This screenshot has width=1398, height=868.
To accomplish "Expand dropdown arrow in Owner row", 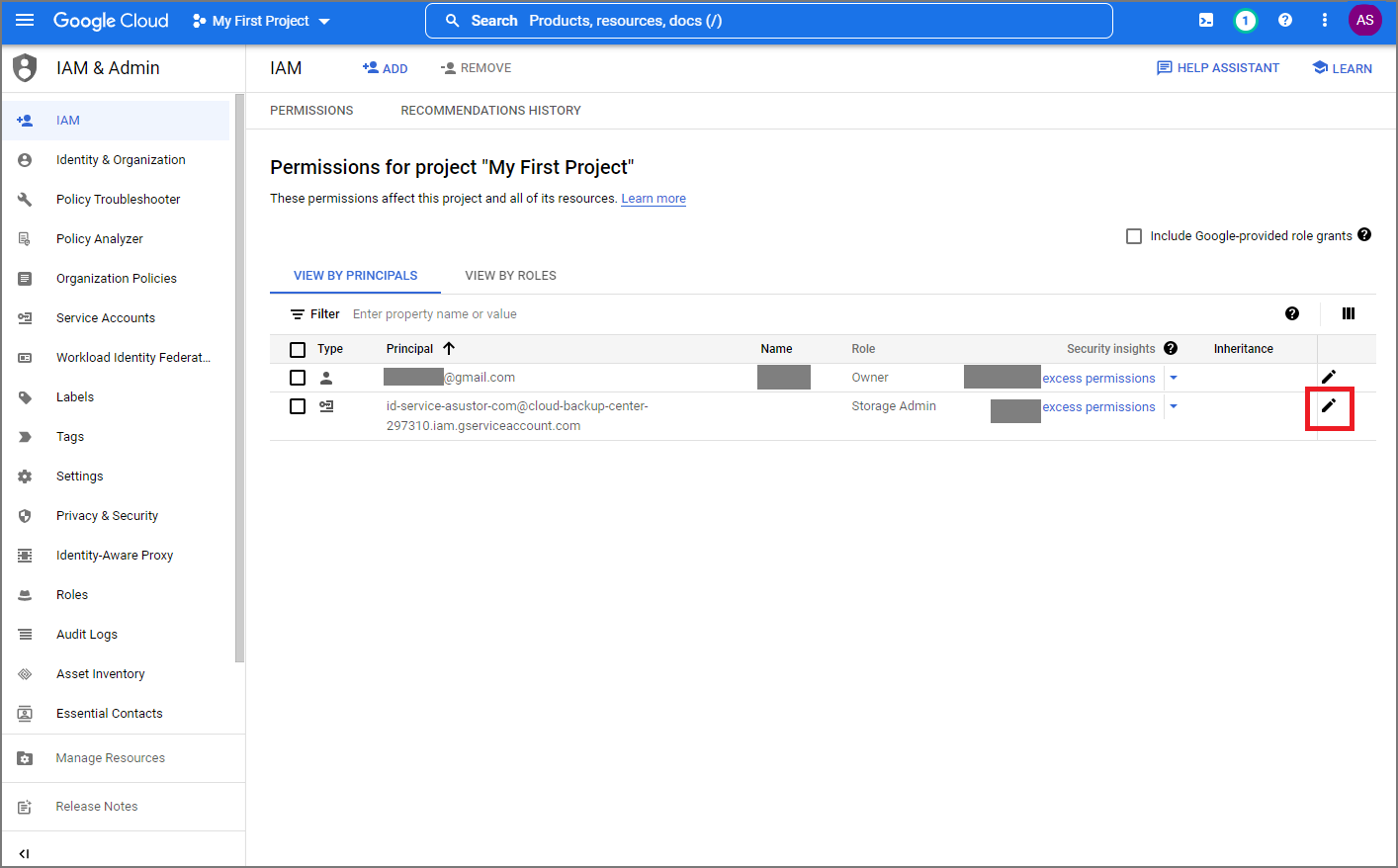I will click(1174, 378).
